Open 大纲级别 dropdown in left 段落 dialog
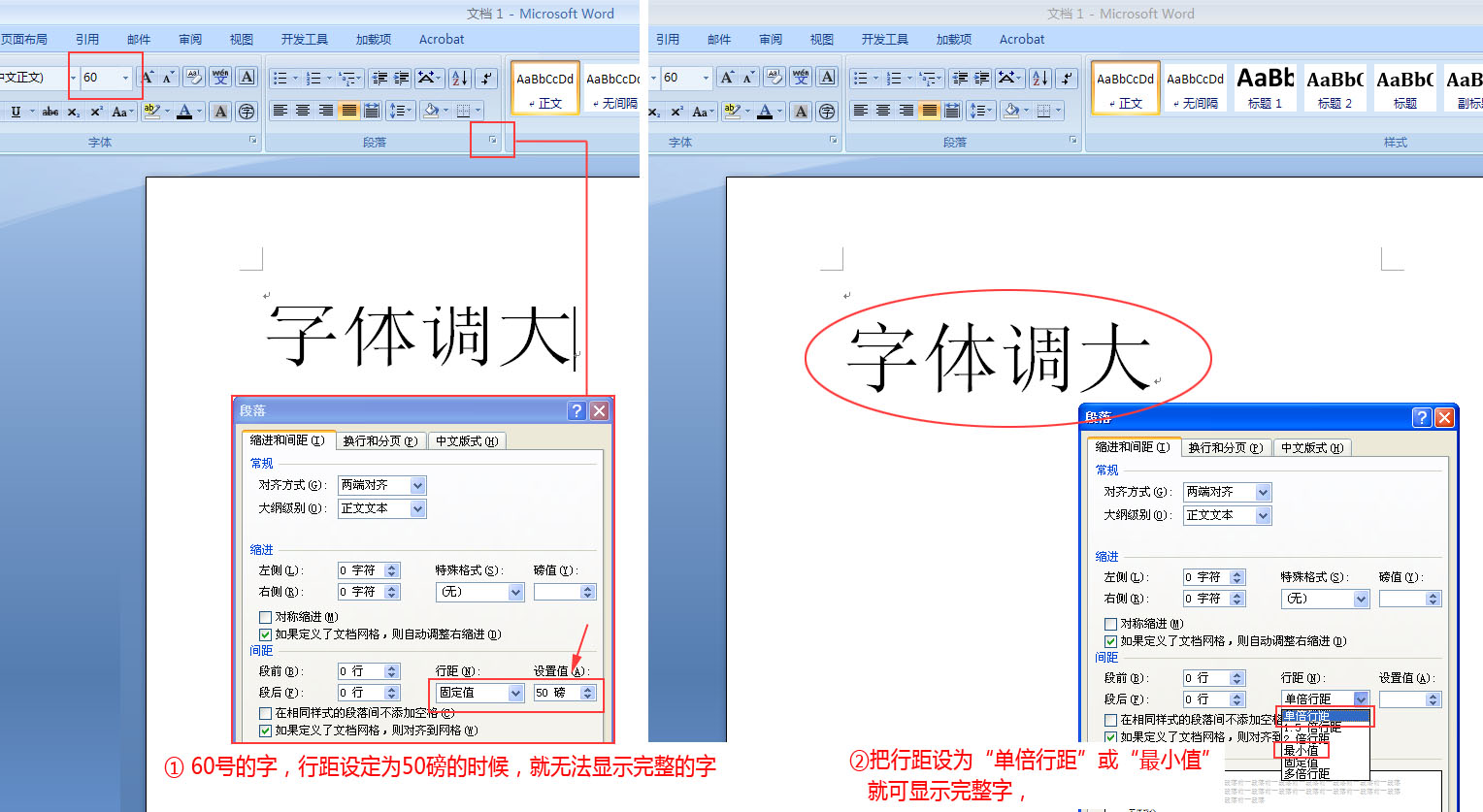 (418, 508)
